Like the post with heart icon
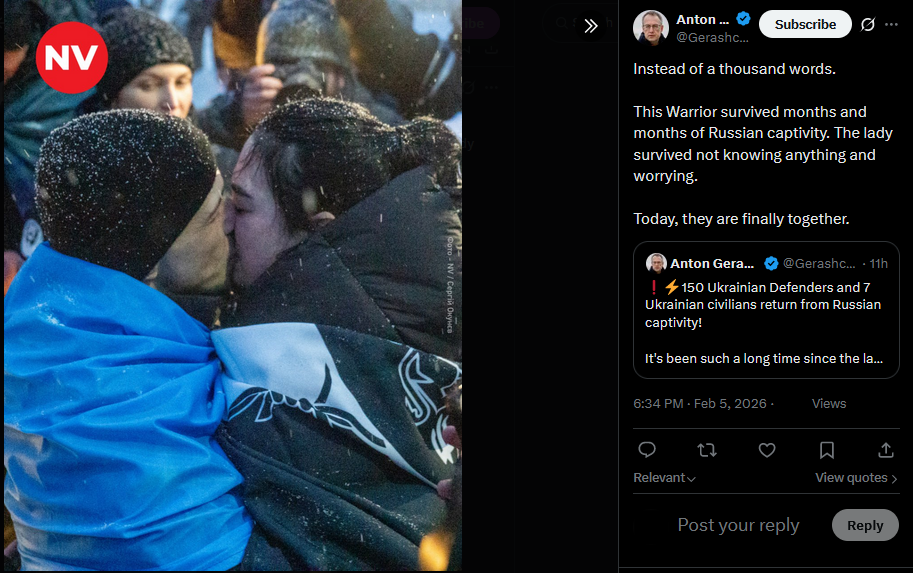Viewport: 913px width, 573px height. click(767, 450)
